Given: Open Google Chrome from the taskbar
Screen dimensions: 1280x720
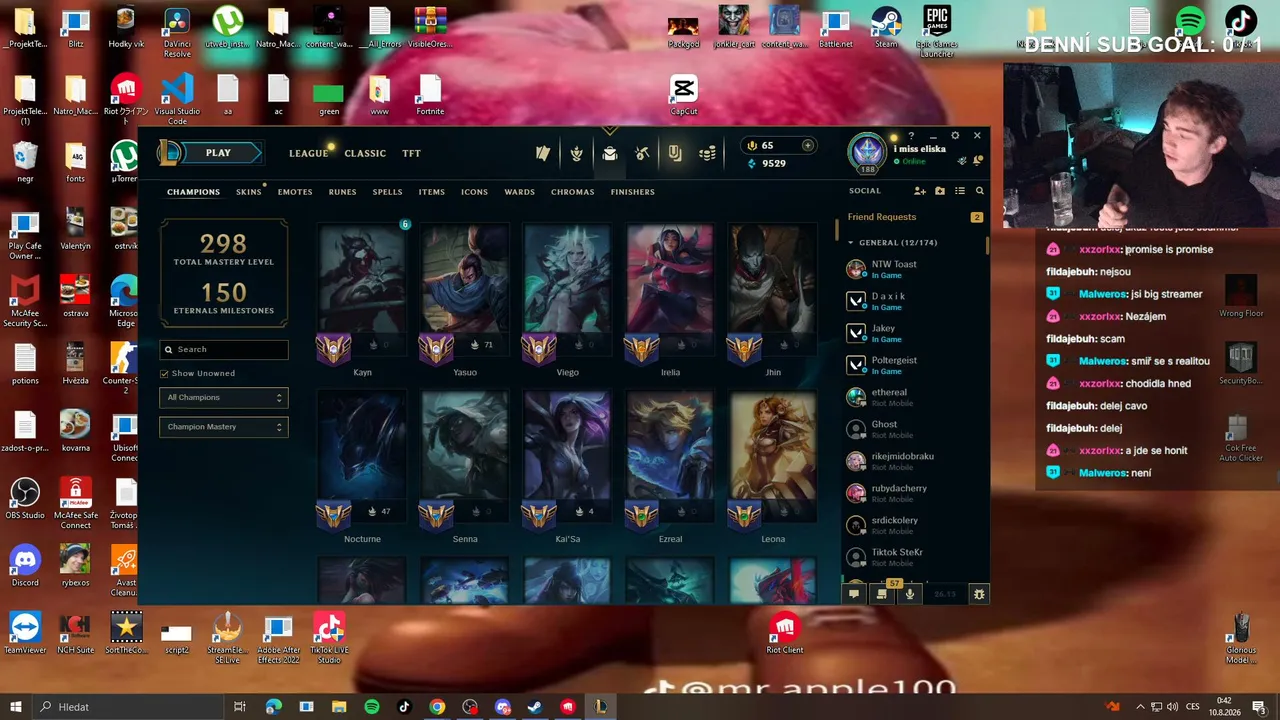Looking at the screenshot, I should click(x=437, y=707).
